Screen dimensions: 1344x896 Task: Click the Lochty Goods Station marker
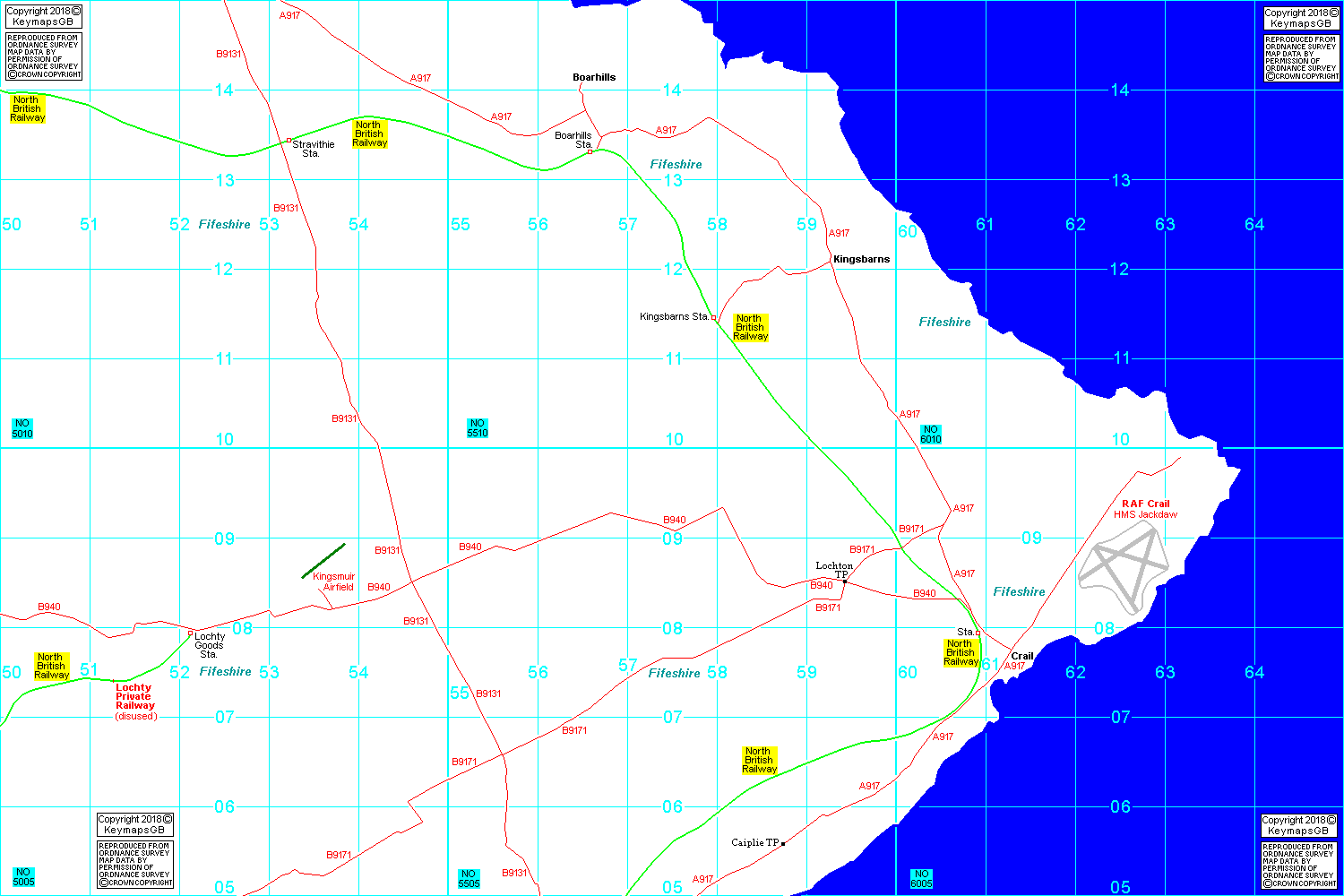pos(190,633)
